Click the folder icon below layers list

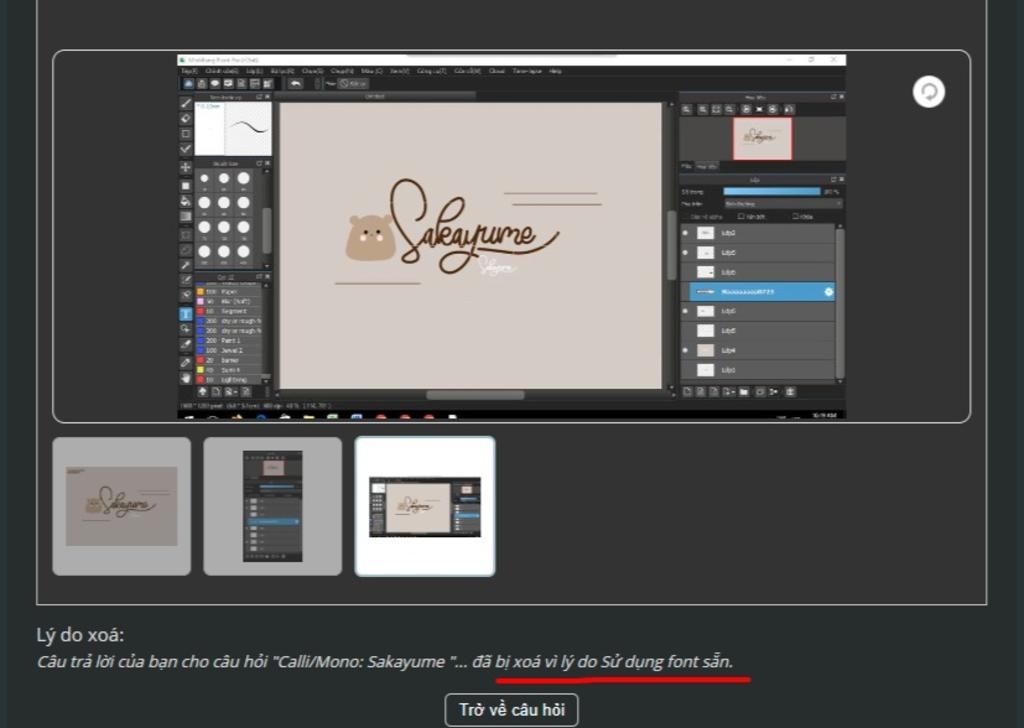coord(744,392)
